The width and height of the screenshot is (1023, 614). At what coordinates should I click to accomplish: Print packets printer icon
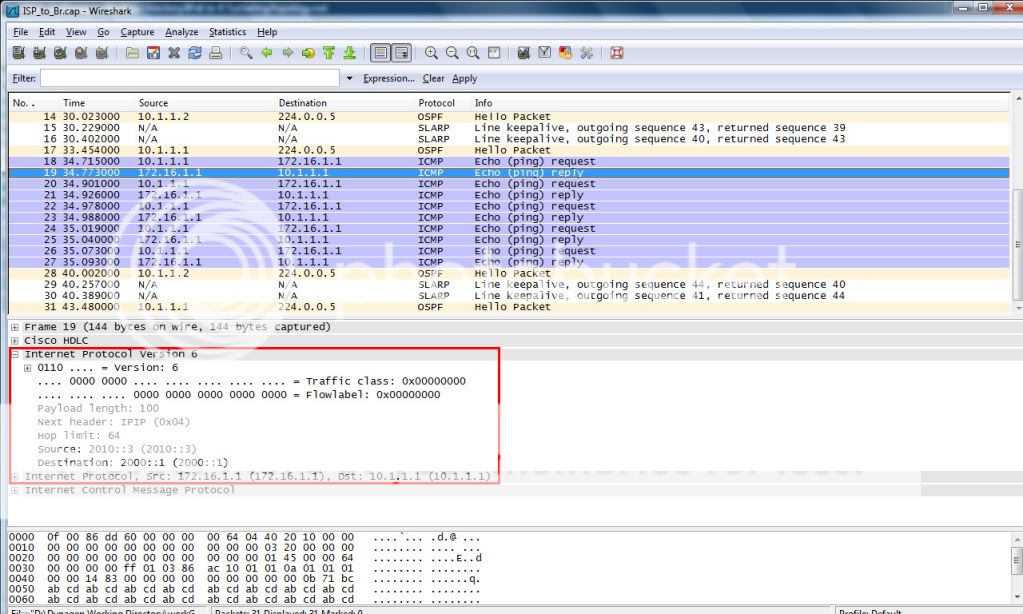215,53
